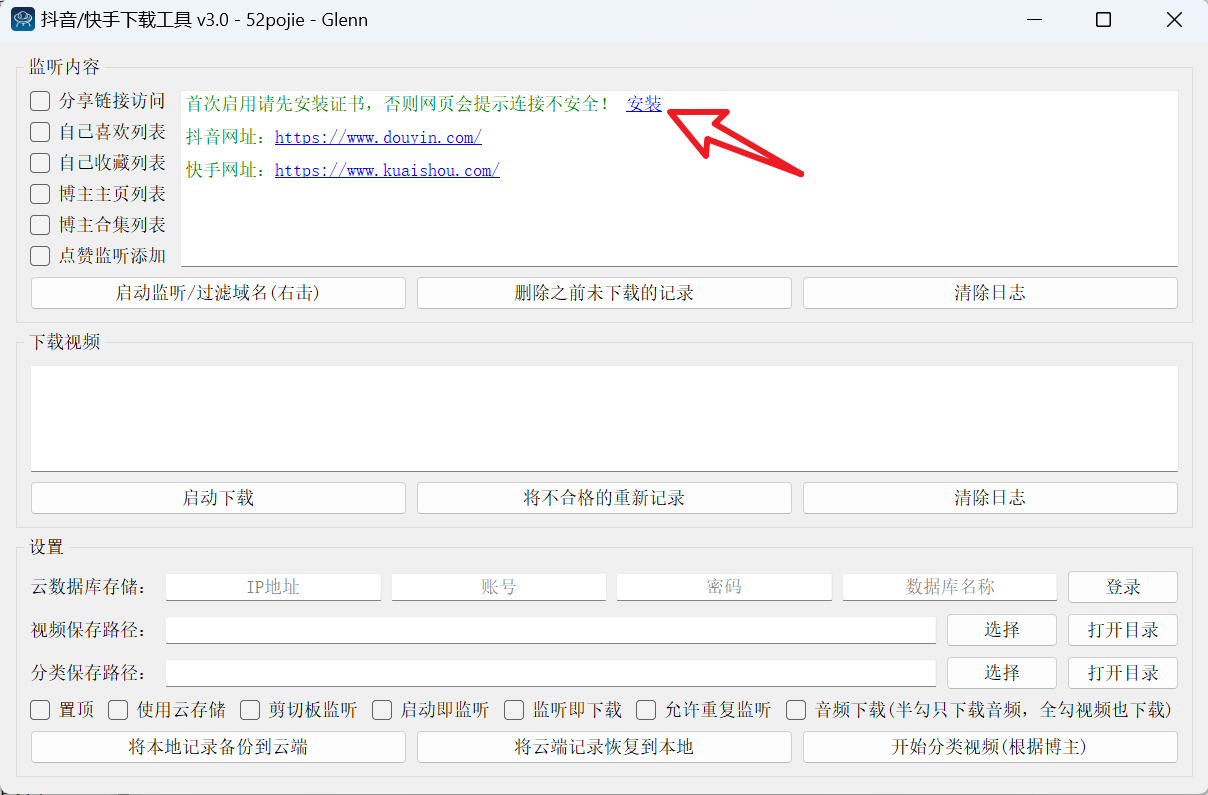This screenshot has width=1208, height=795.
Task: Click the 启动监听/过滤域名 button
Action: point(217,292)
